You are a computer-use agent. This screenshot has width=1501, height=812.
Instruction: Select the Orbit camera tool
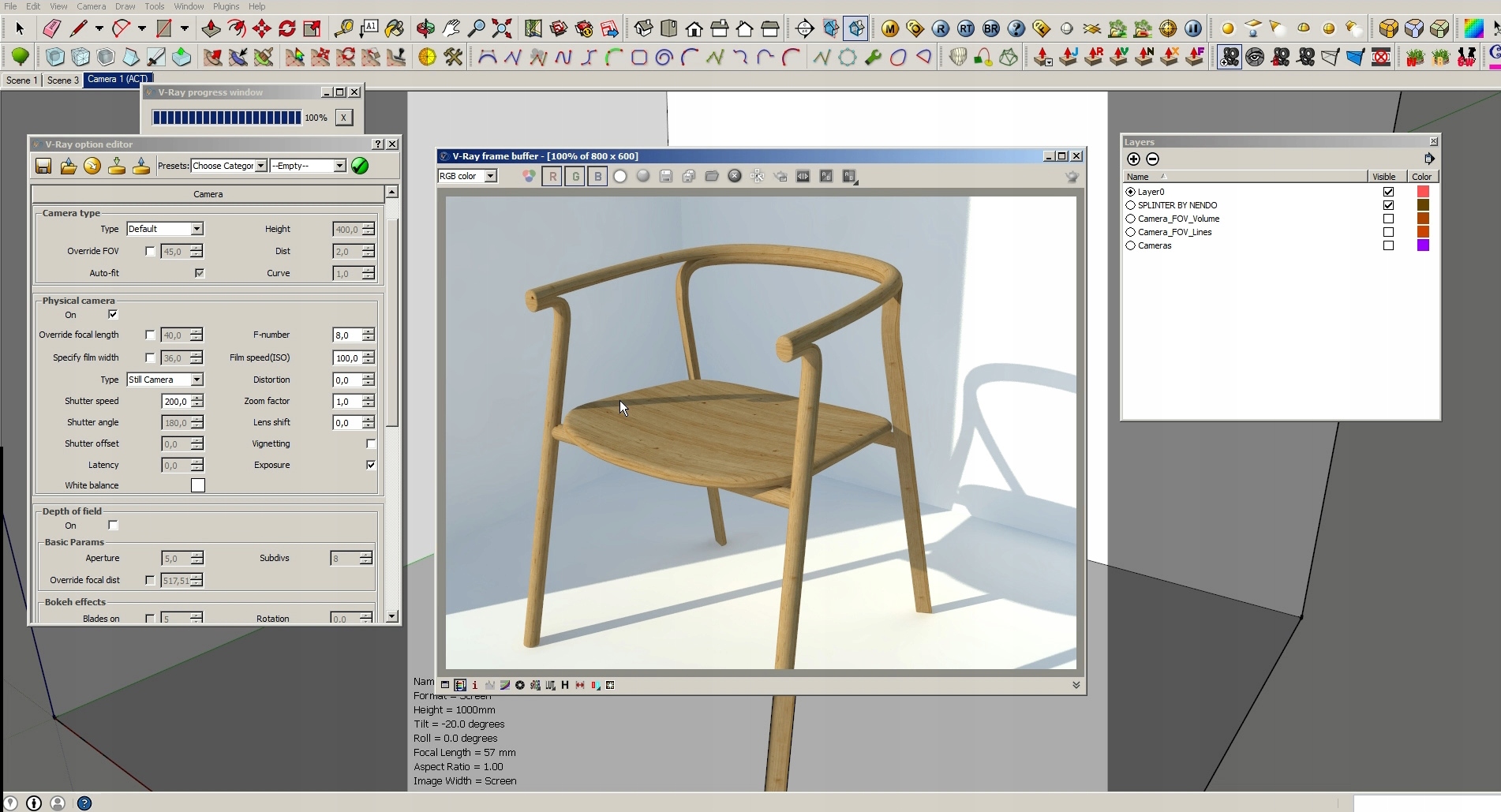click(x=425, y=29)
